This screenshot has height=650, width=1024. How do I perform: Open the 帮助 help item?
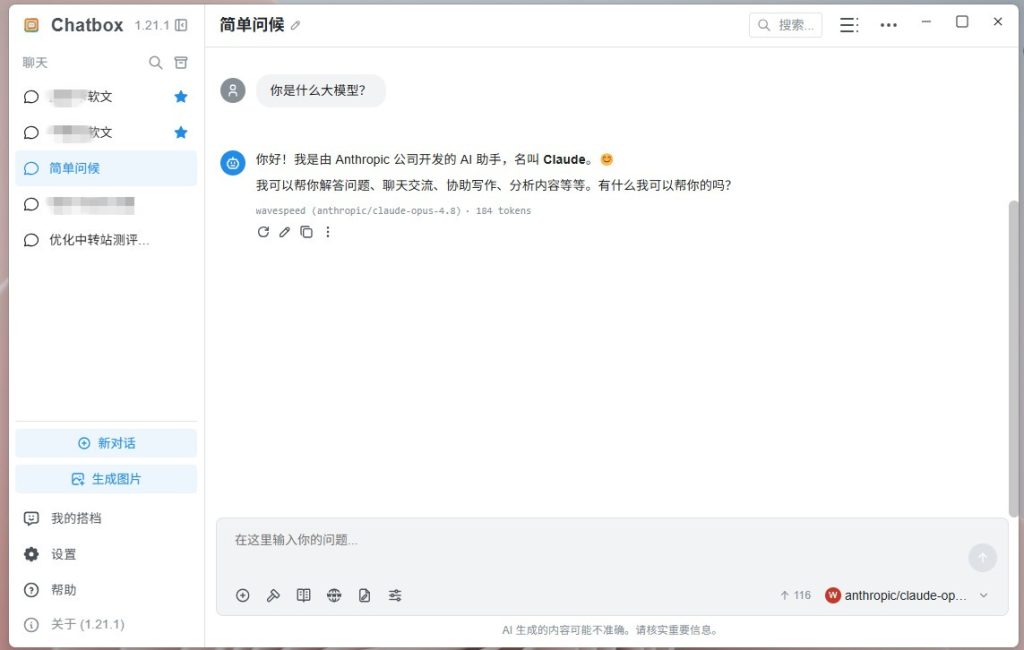click(106, 590)
